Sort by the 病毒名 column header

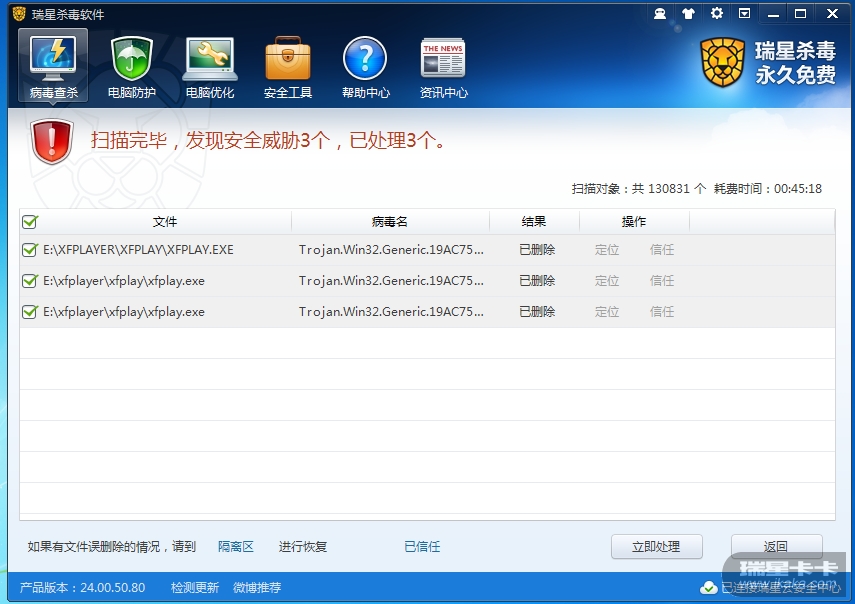[390, 222]
